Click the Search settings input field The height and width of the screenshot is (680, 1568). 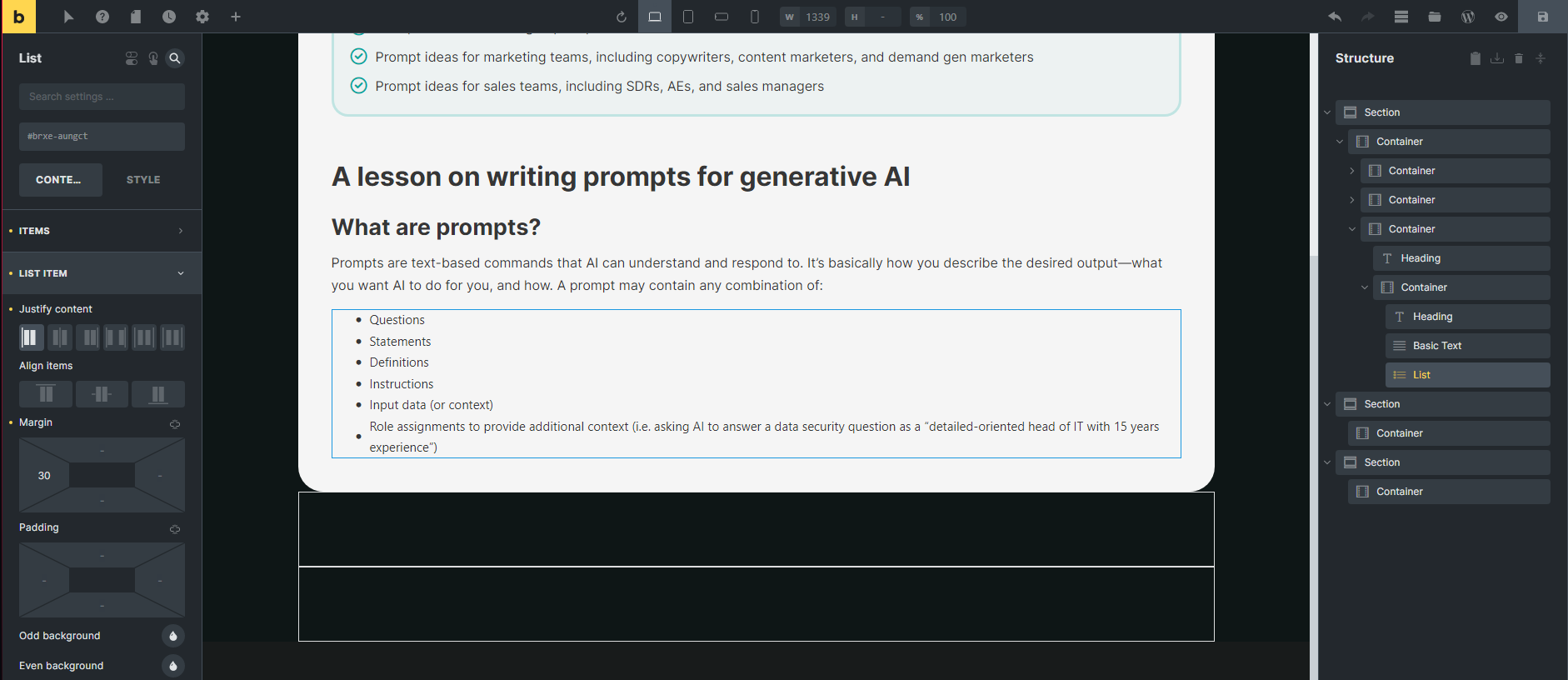point(102,97)
